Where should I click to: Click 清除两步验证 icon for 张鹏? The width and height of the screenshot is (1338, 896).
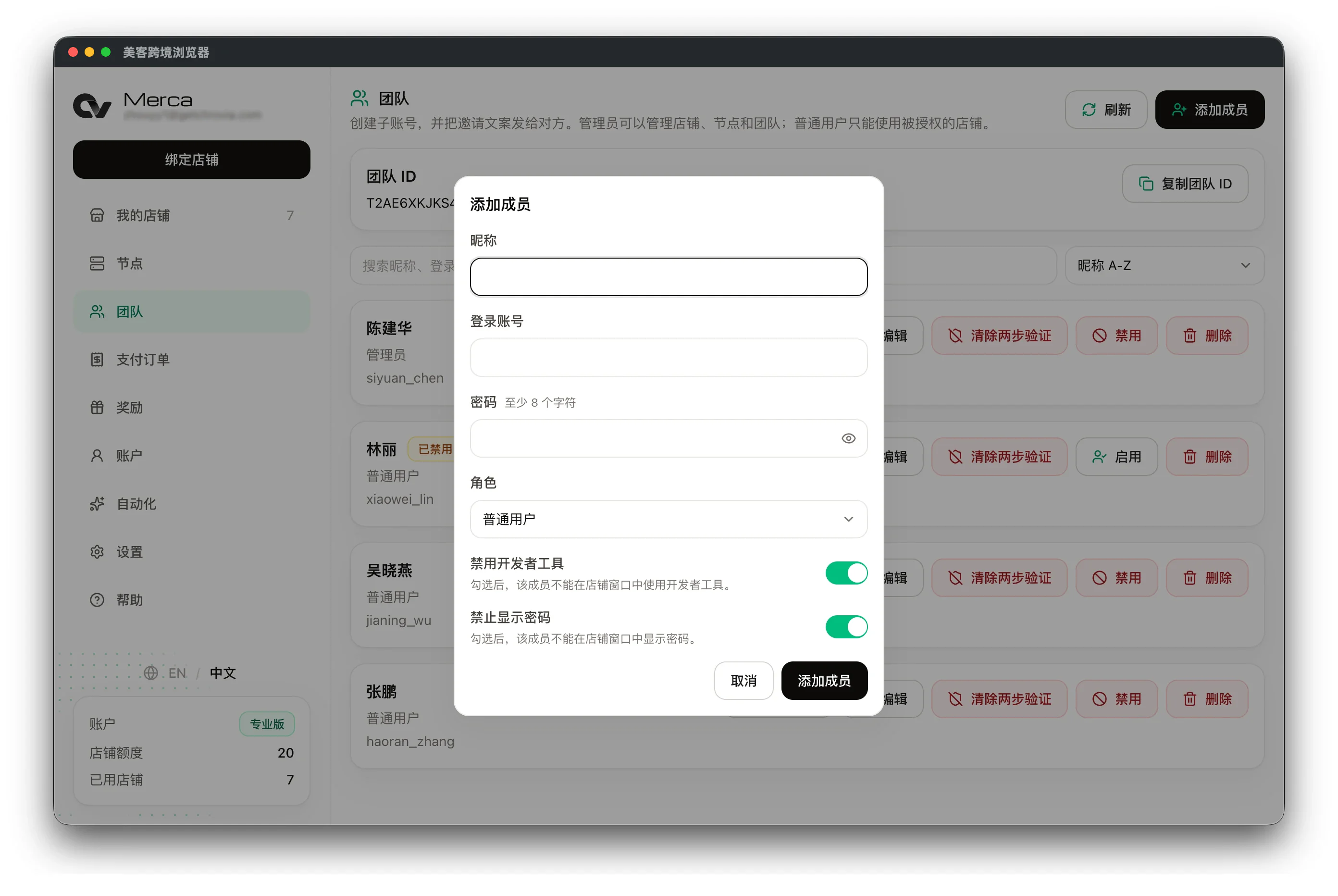point(955,699)
